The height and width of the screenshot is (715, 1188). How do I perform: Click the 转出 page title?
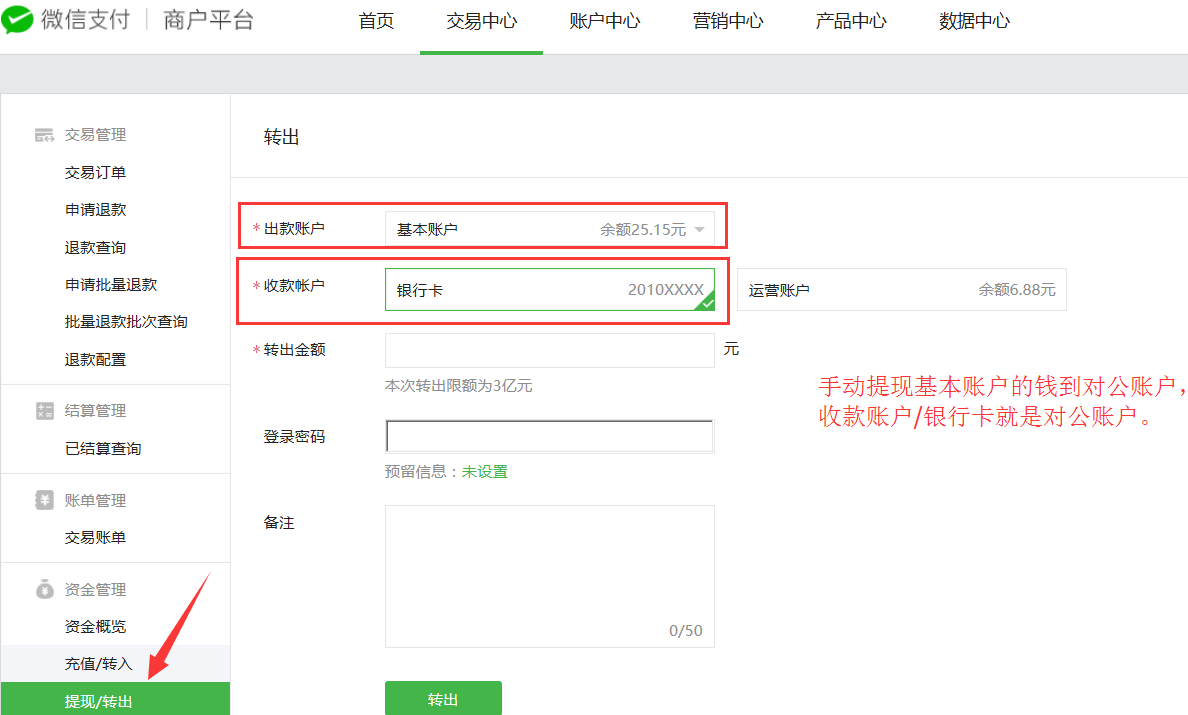coord(282,137)
